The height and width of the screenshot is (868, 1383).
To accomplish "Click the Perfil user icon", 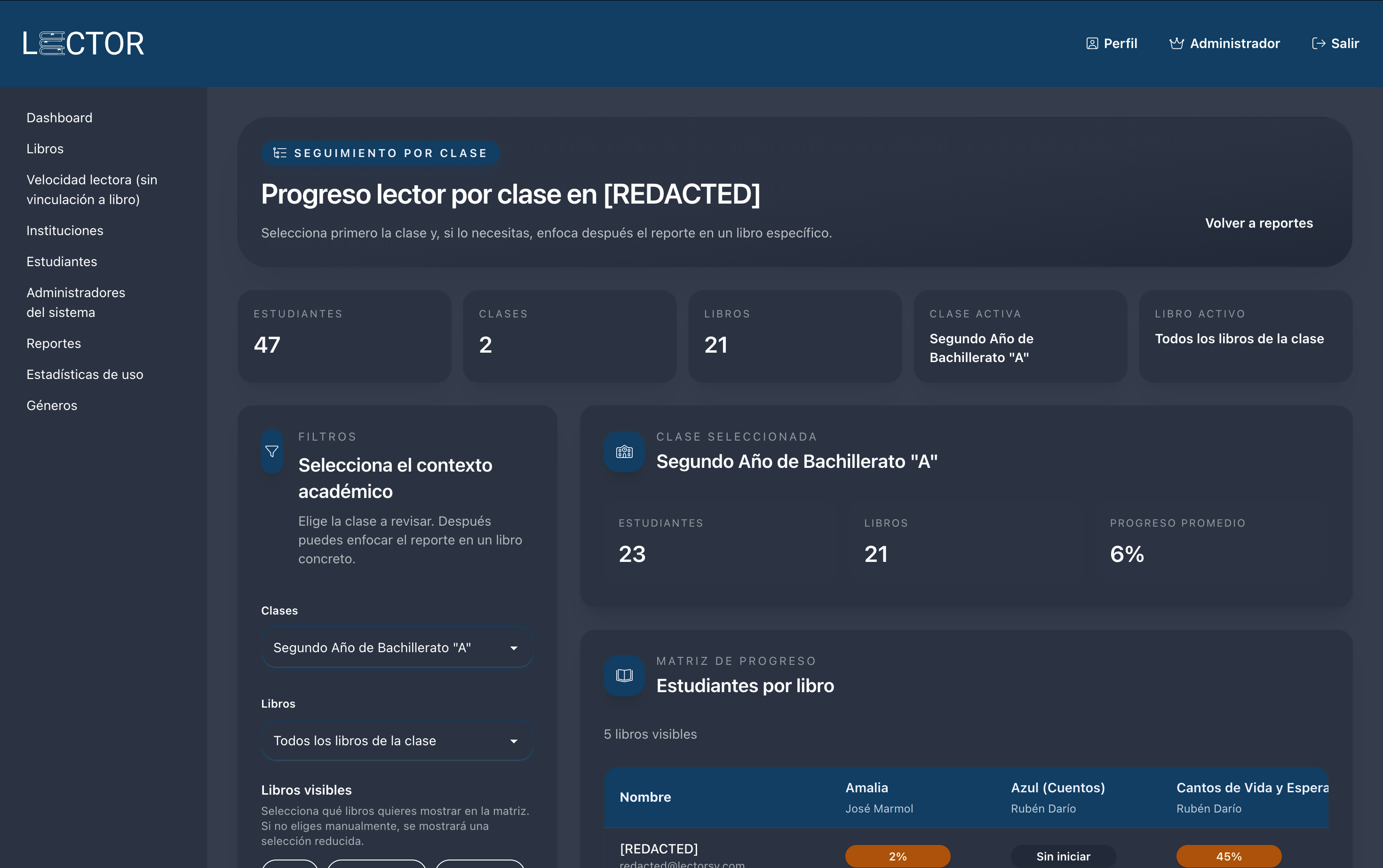I will point(1092,44).
